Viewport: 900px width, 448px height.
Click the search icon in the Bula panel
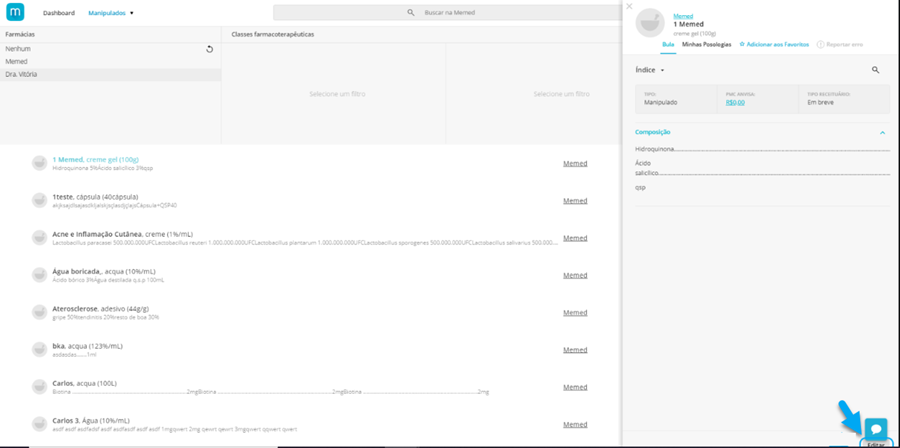point(875,69)
